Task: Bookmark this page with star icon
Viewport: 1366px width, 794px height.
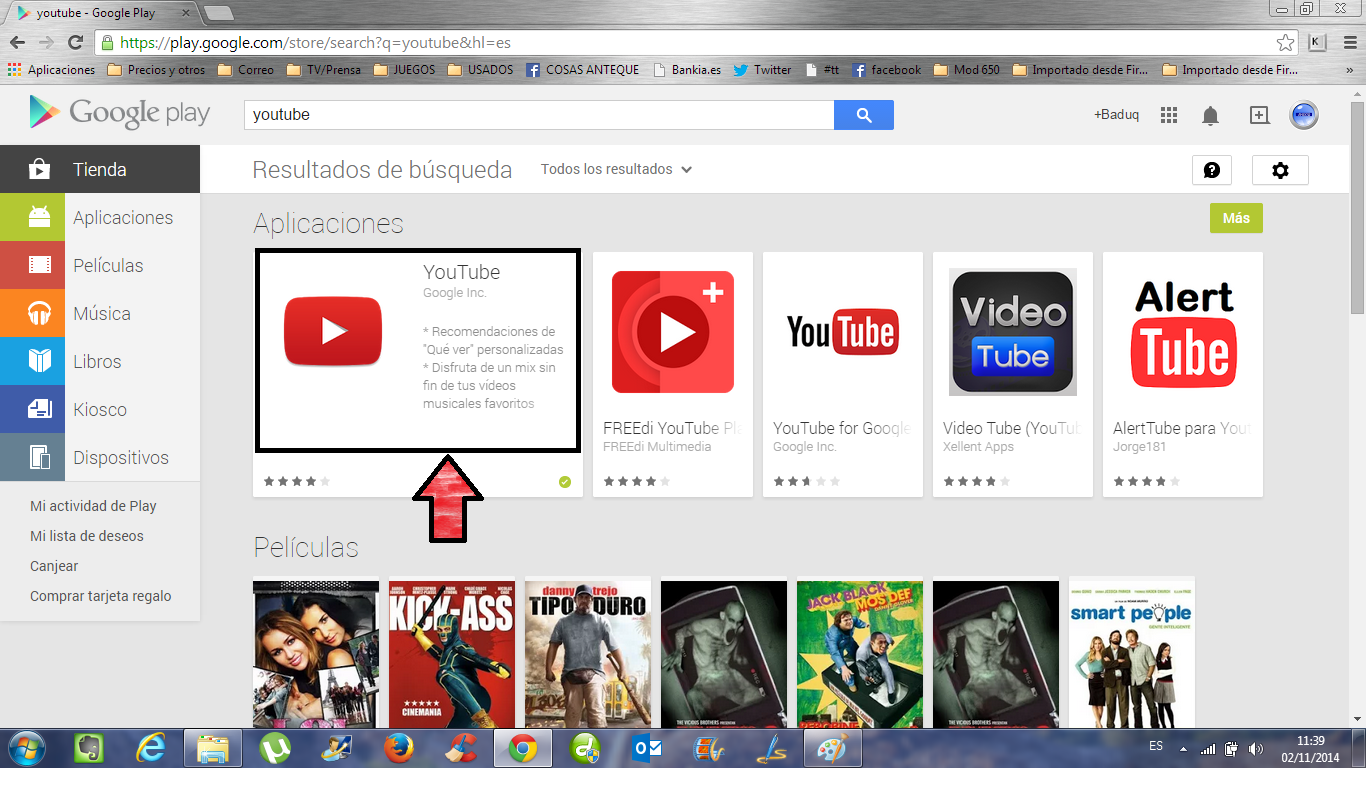Action: point(1285,43)
